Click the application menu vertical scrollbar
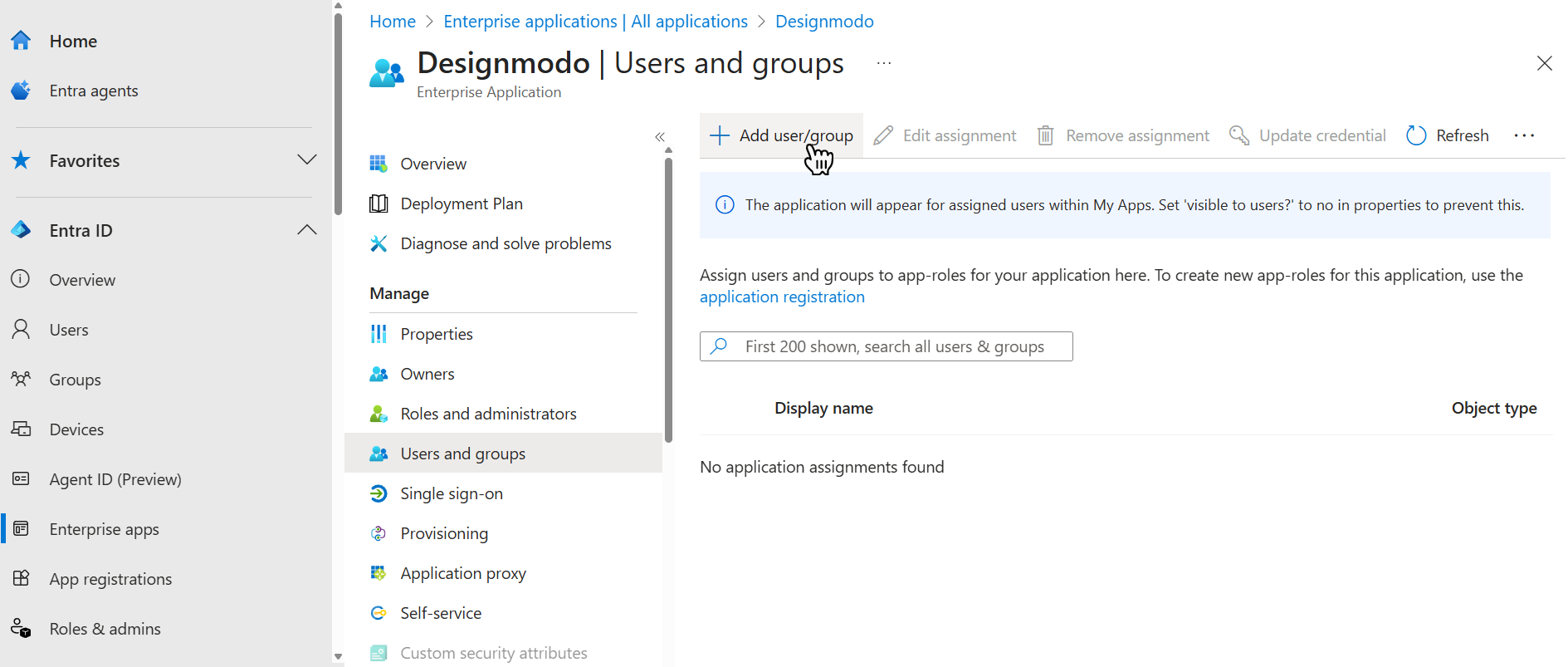 coord(668,299)
